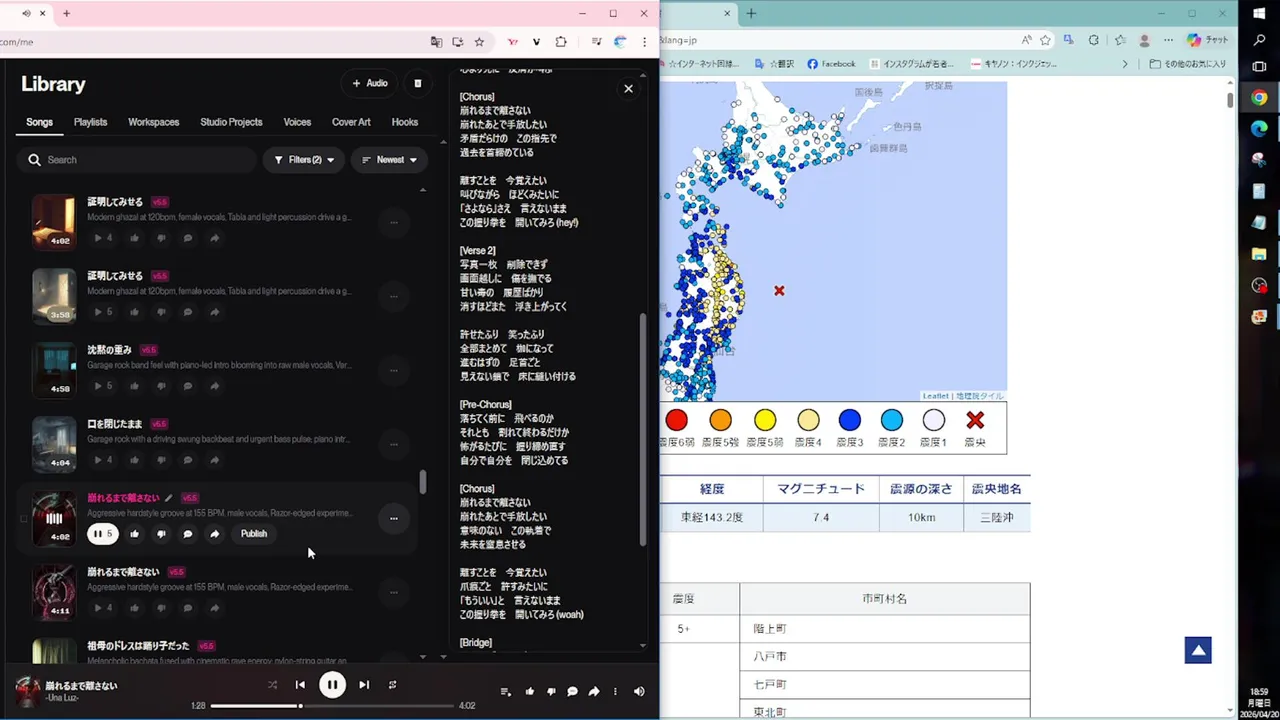The image size is (1280, 720).
Task: Pause playback with the main player button
Action: pyautogui.click(x=332, y=685)
